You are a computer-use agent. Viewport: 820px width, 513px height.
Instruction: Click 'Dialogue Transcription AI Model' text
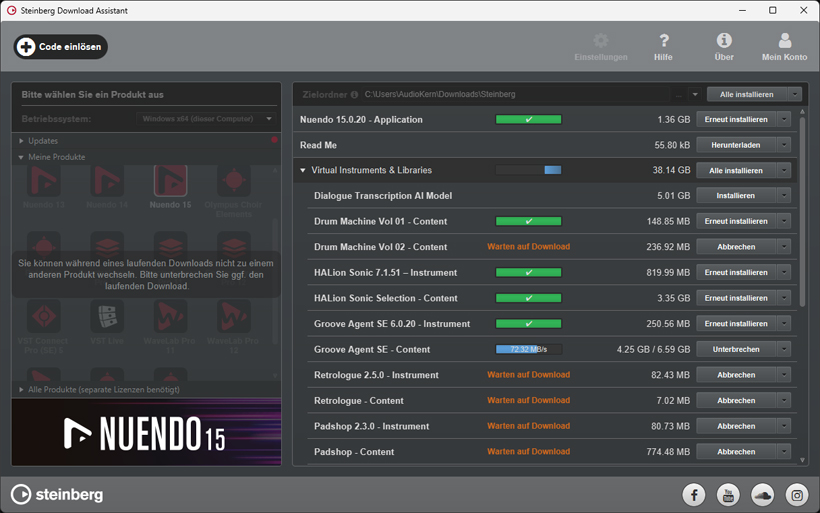click(x=383, y=196)
